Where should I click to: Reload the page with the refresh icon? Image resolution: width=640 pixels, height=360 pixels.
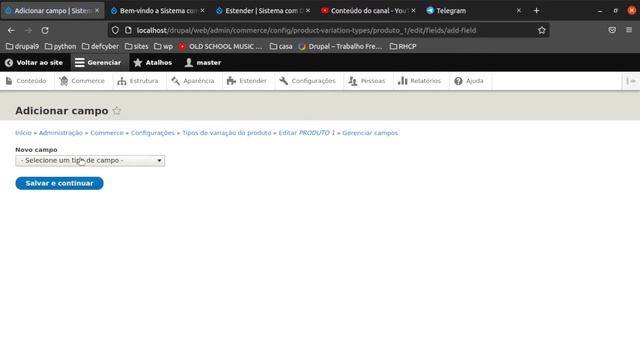pyautogui.click(x=45, y=30)
